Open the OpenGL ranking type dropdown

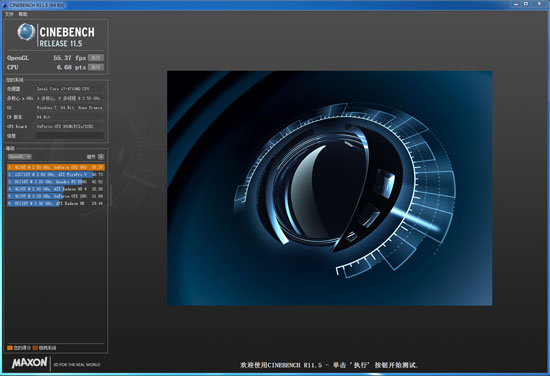(x=20, y=156)
